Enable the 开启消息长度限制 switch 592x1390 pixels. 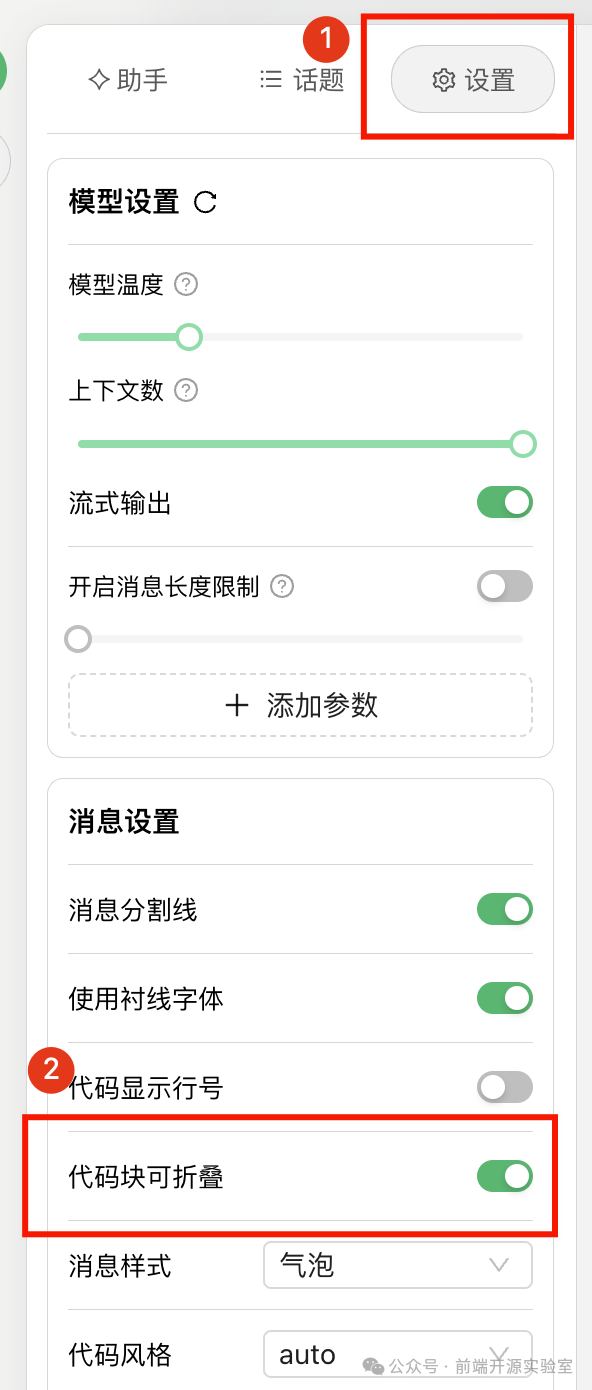(x=505, y=586)
